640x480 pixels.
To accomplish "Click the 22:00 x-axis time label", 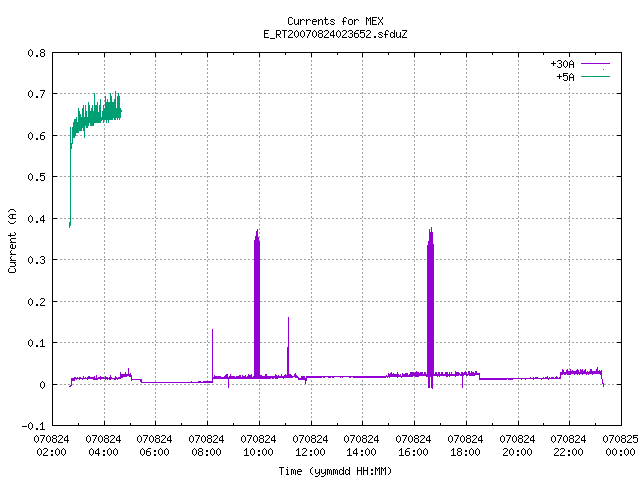I will [x=568, y=452].
